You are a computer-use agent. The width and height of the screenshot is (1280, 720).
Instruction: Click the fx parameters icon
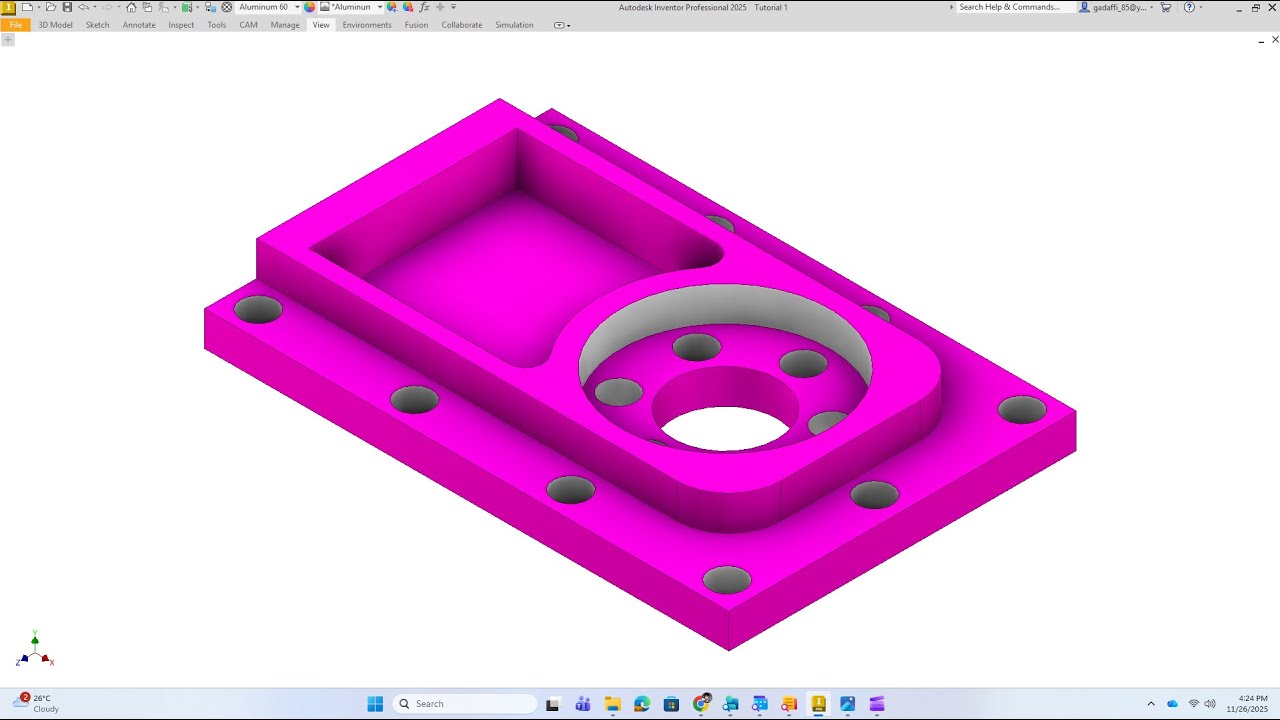pos(424,7)
